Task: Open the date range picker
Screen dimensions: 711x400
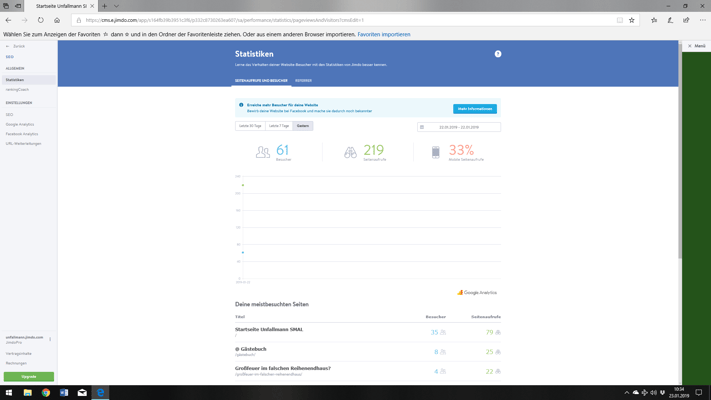Action: pyautogui.click(x=459, y=127)
